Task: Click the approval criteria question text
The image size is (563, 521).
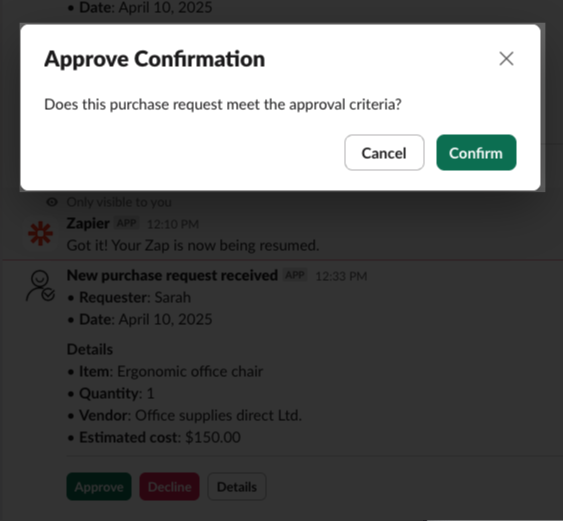Action: [x=223, y=104]
